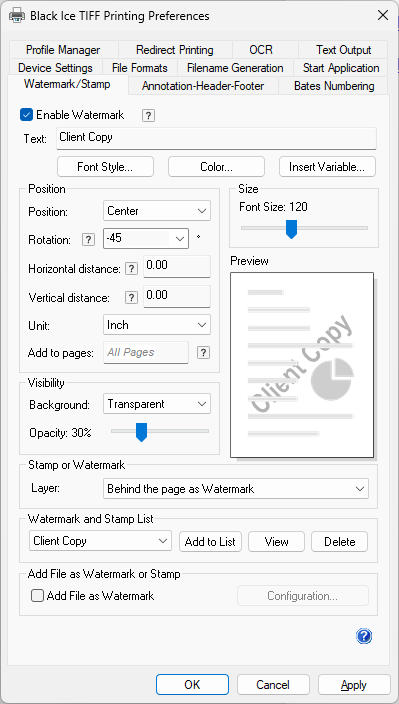The image size is (399, 704).
Task: Click the watermark Text input field
Action: (216, 138)
